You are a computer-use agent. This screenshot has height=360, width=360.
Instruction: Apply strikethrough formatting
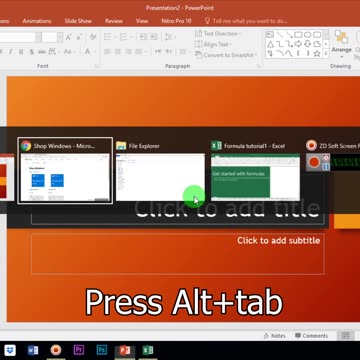point(42,52)
